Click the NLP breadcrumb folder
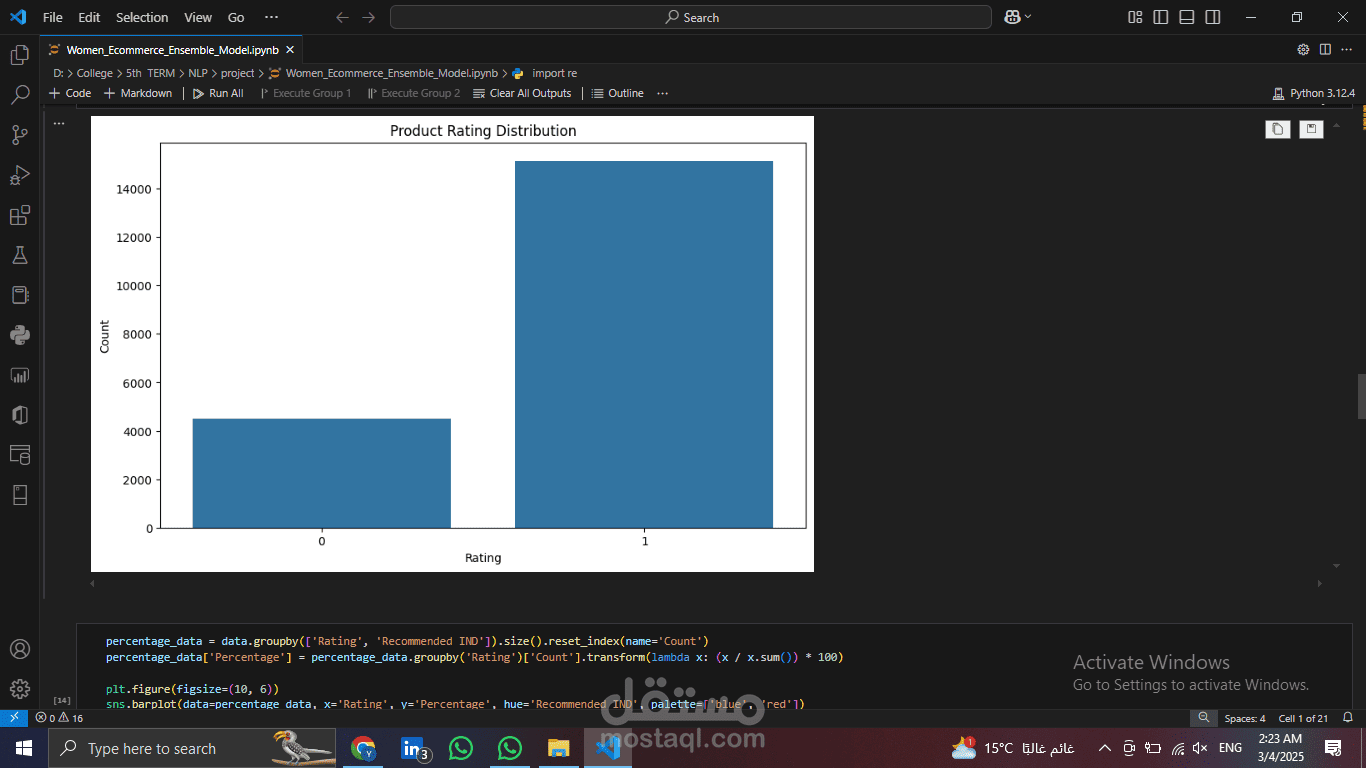 [198, 73]
